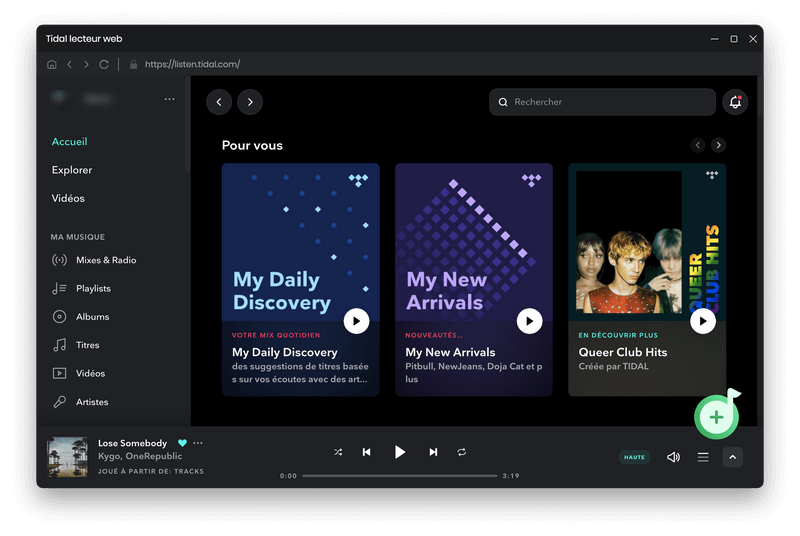Play My New Arrivals mix

tap(529, 321)
